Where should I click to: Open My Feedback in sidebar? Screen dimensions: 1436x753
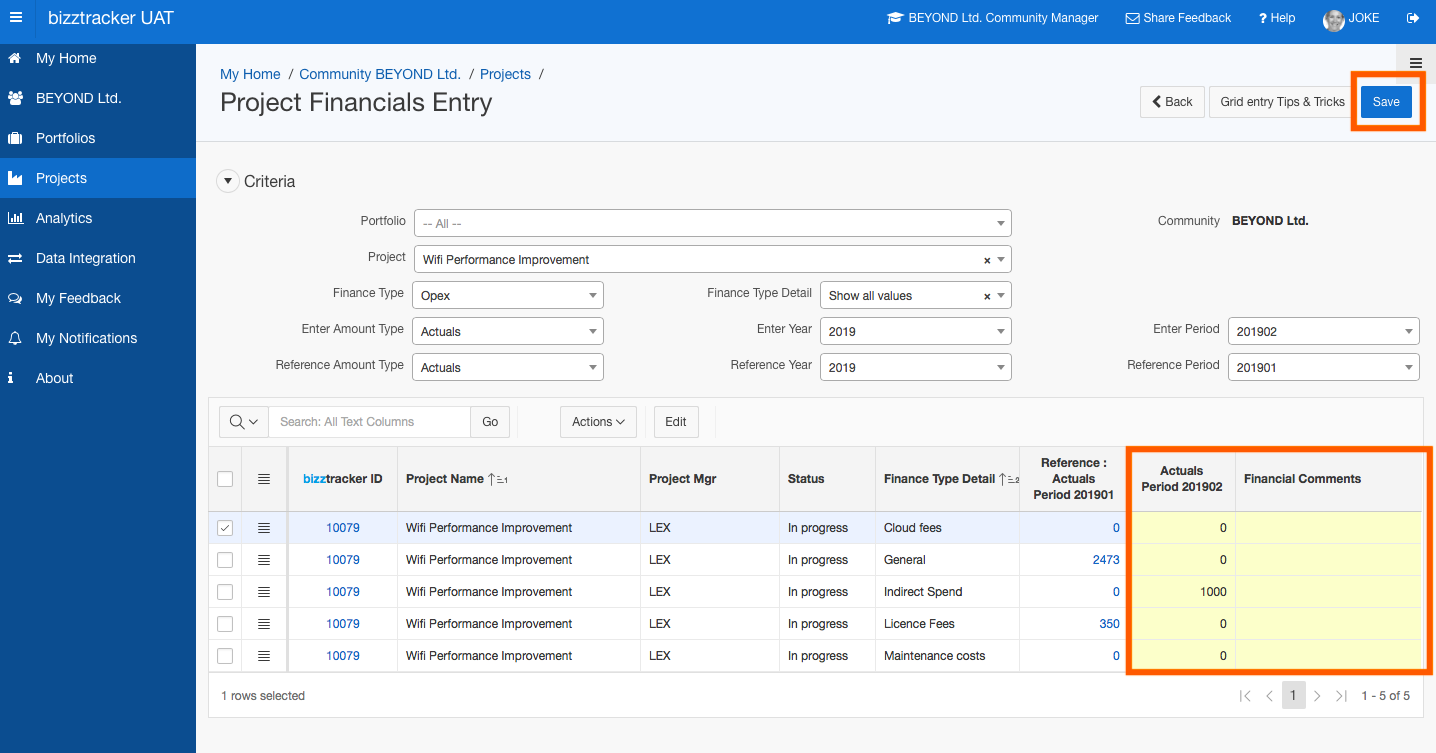pyautogui.click(x=98, y=298)
